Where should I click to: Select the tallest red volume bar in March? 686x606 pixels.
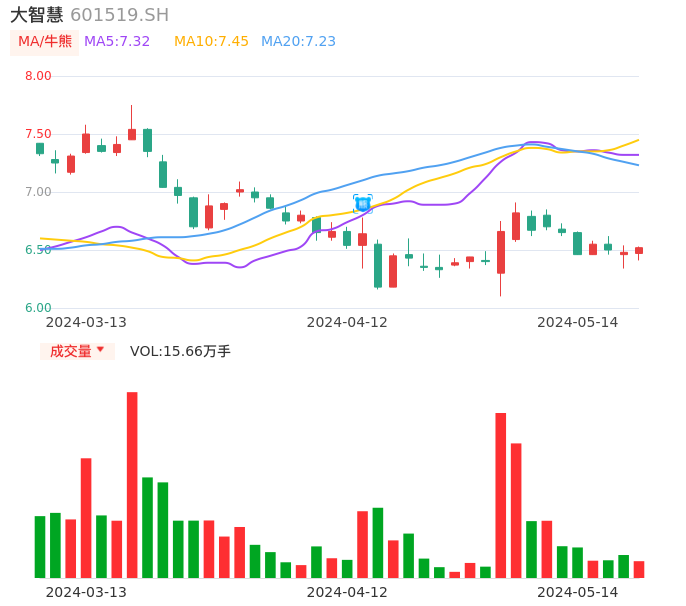click(x=132, y=484)
